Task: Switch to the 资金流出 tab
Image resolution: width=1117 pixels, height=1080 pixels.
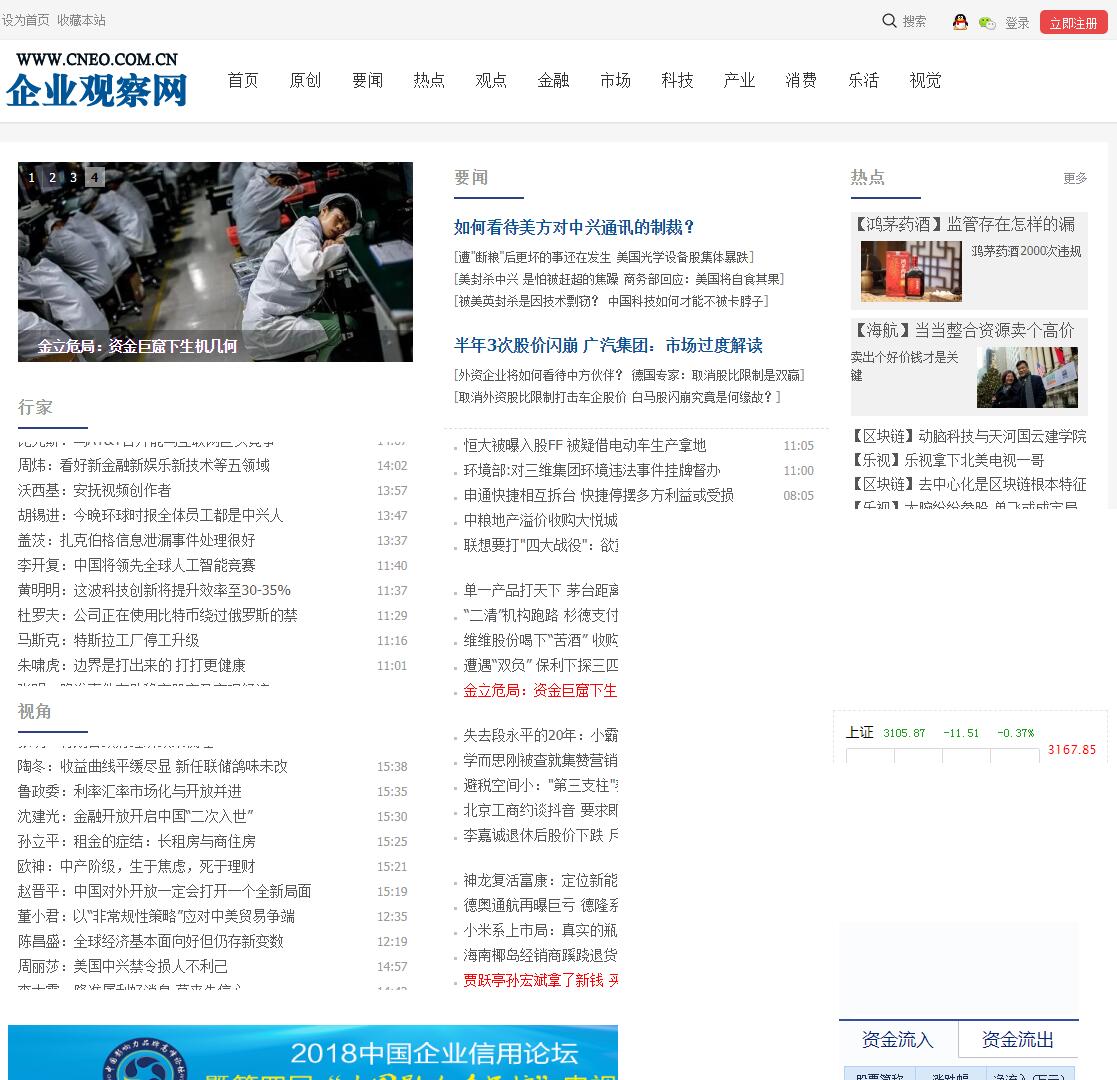Action: 1018,1039
